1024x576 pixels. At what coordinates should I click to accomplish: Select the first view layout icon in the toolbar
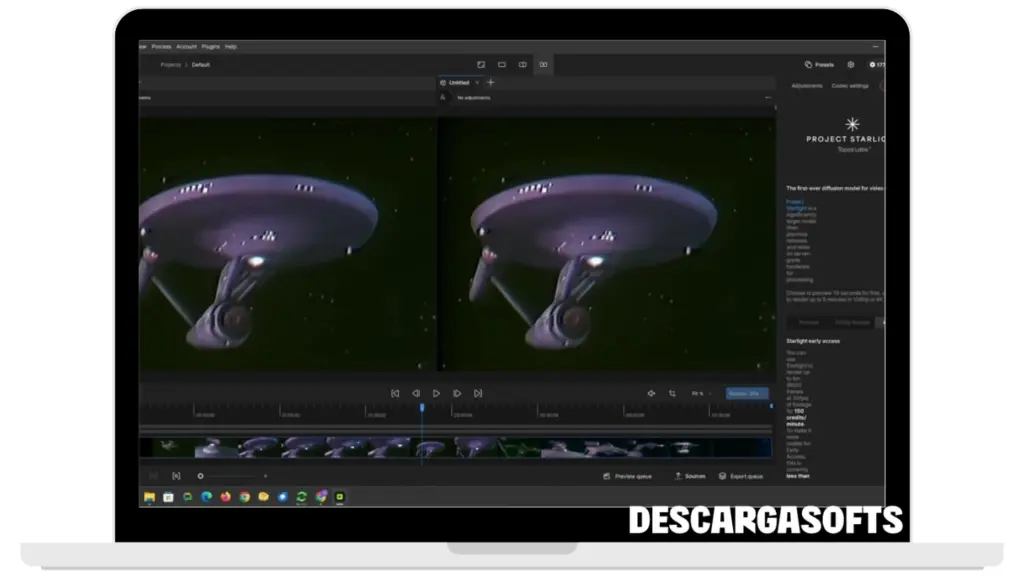pos(481,65)
